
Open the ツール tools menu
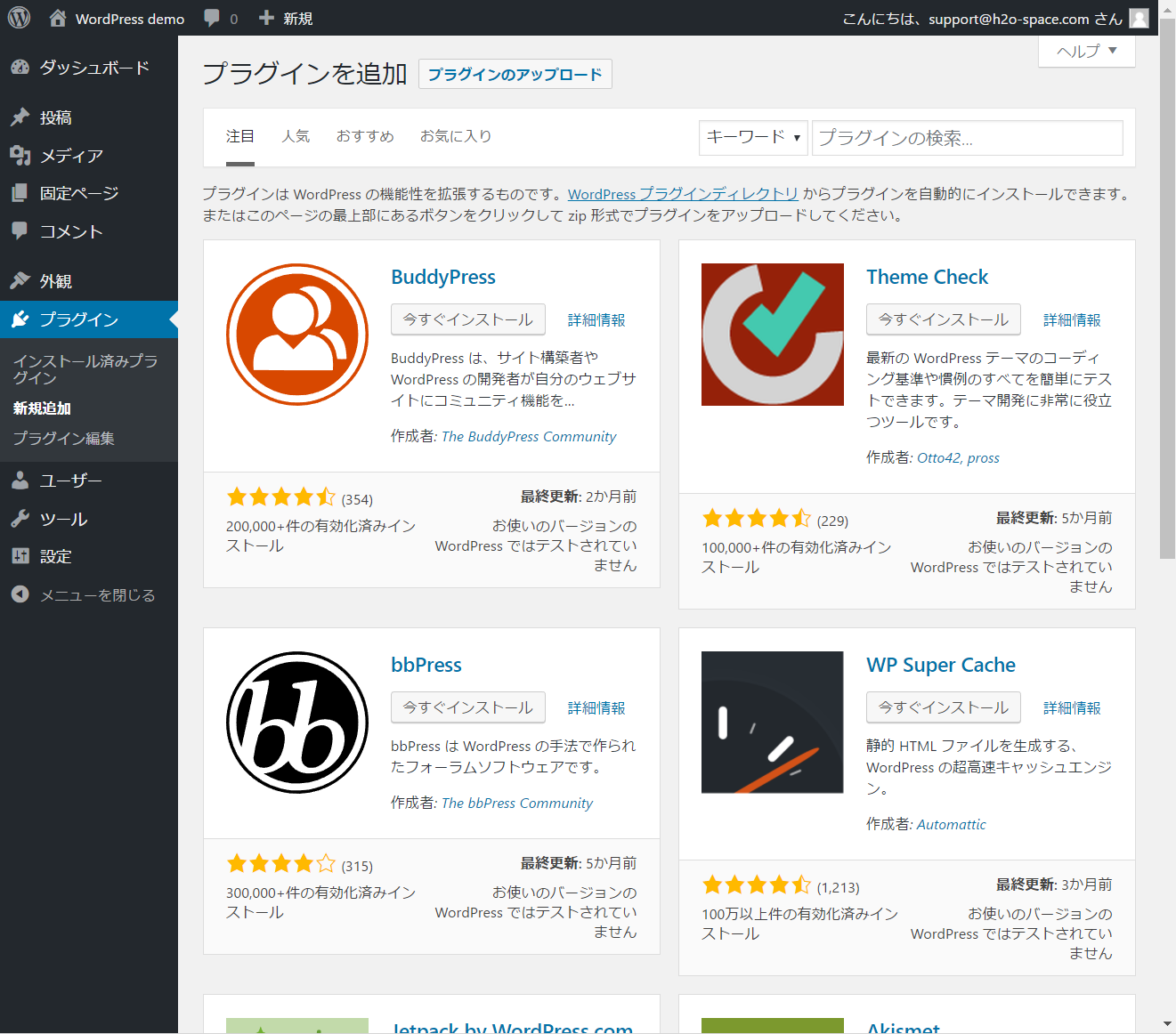coord(63,519)
